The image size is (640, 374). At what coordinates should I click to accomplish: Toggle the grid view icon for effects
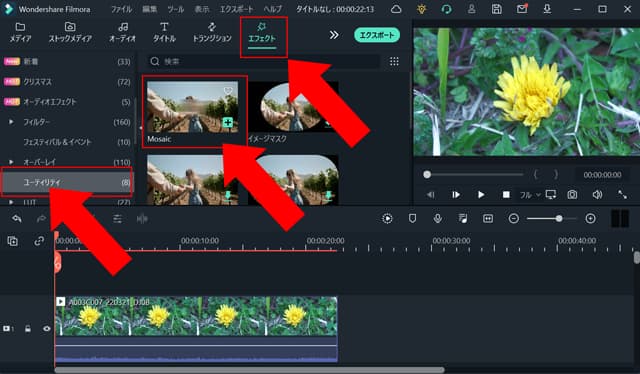point(394,61)
